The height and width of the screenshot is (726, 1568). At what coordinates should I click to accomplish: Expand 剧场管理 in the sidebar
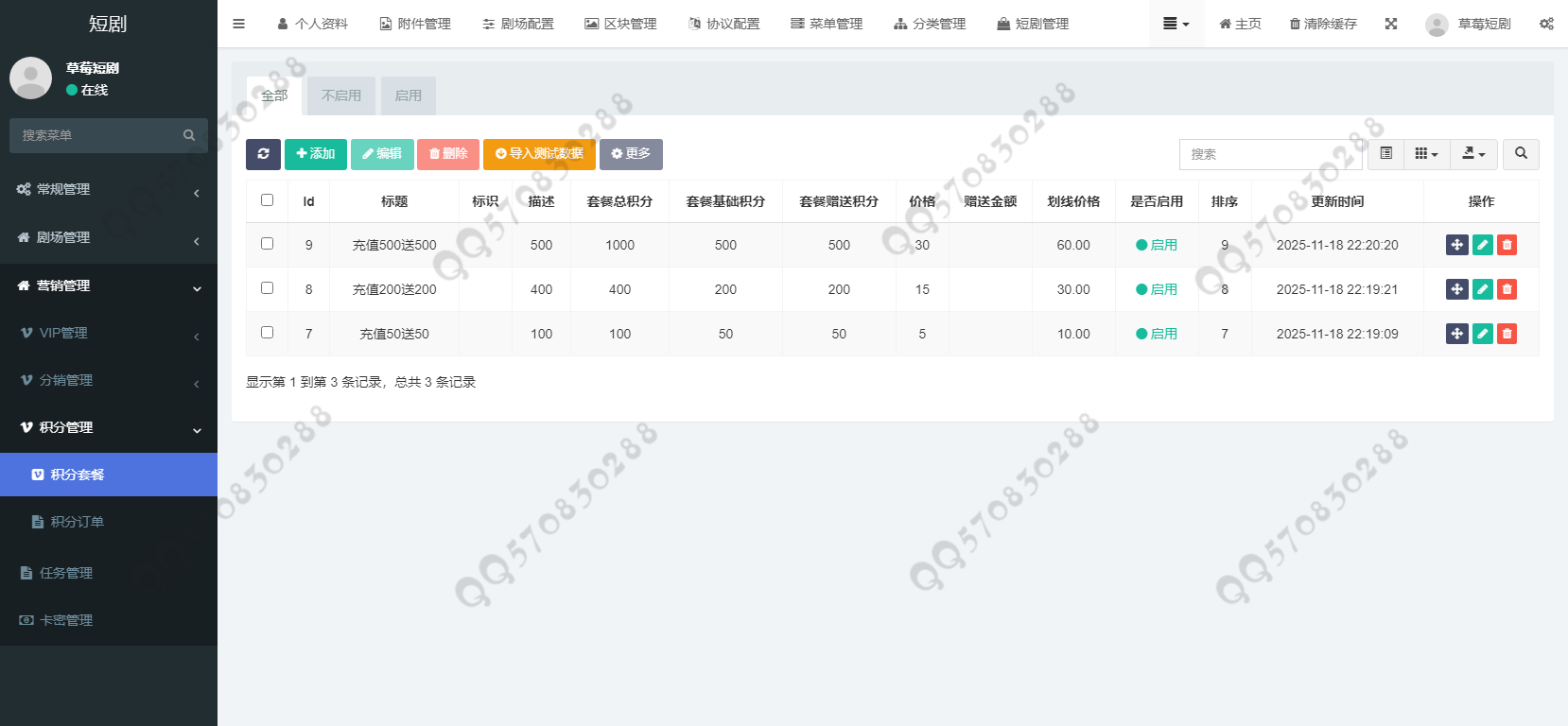[109, 237]
